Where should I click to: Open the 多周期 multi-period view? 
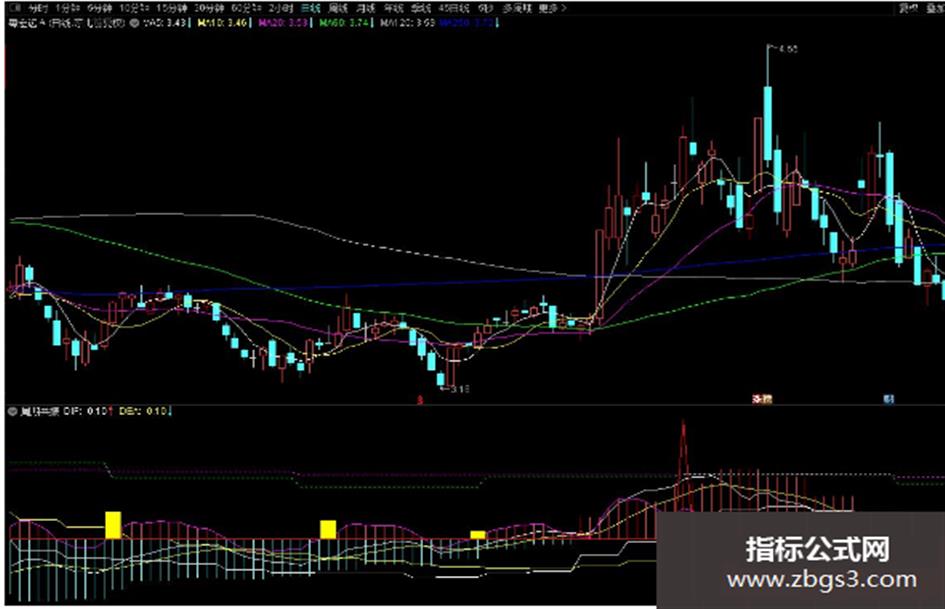click(x=518, y=8)
